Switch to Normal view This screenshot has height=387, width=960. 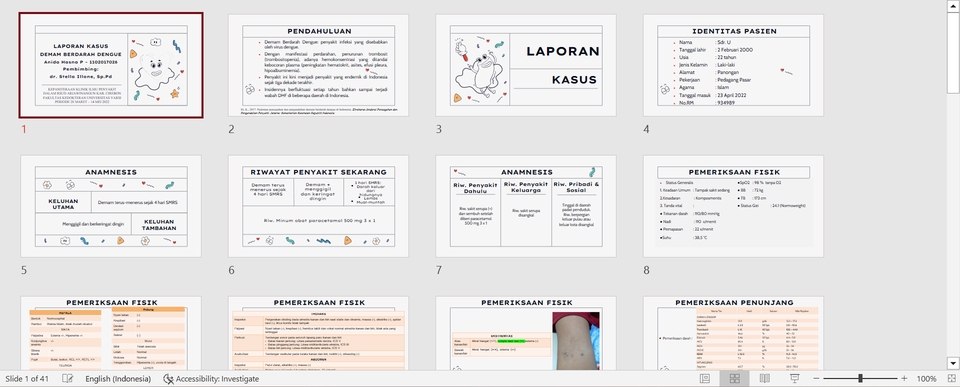tap(705, 379)
